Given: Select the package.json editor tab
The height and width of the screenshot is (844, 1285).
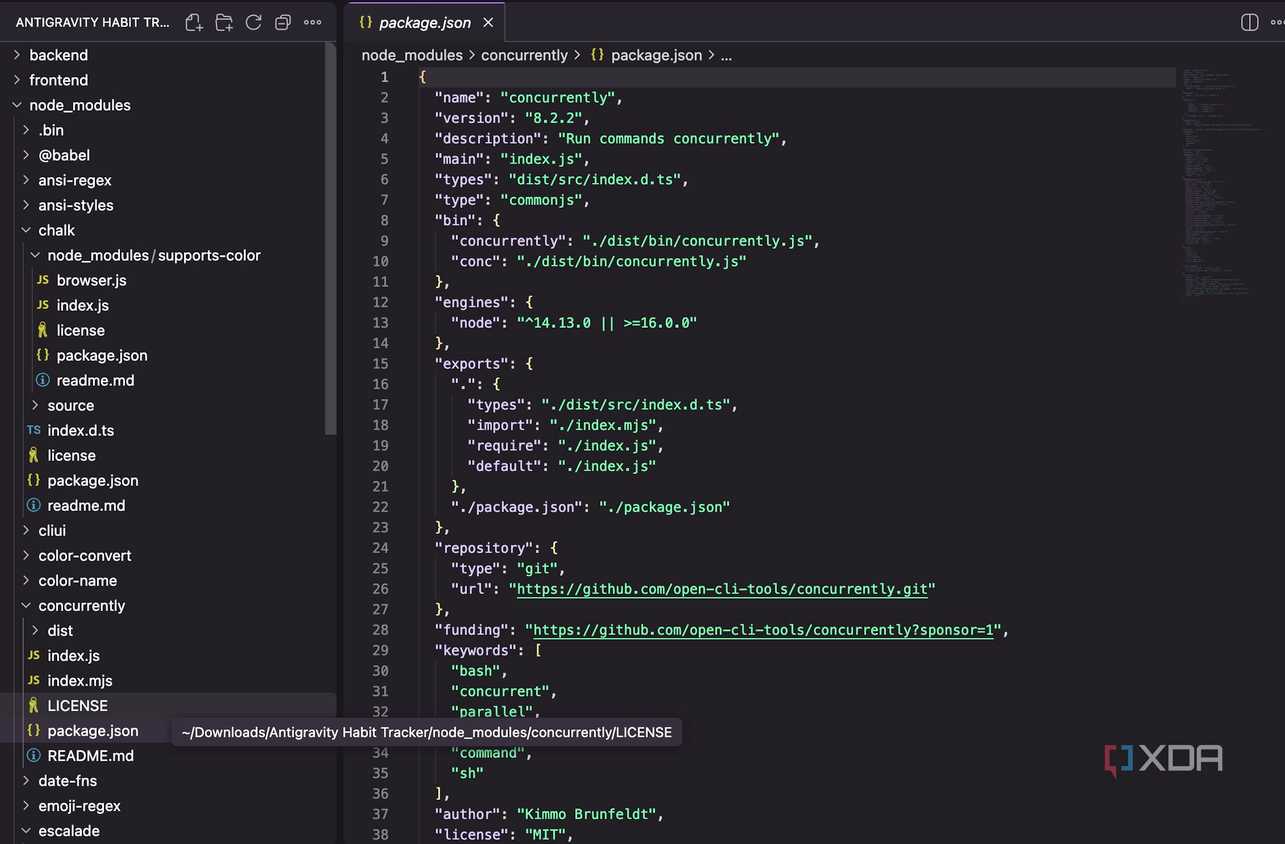Looking at the screenshot, I should [425, 22].
